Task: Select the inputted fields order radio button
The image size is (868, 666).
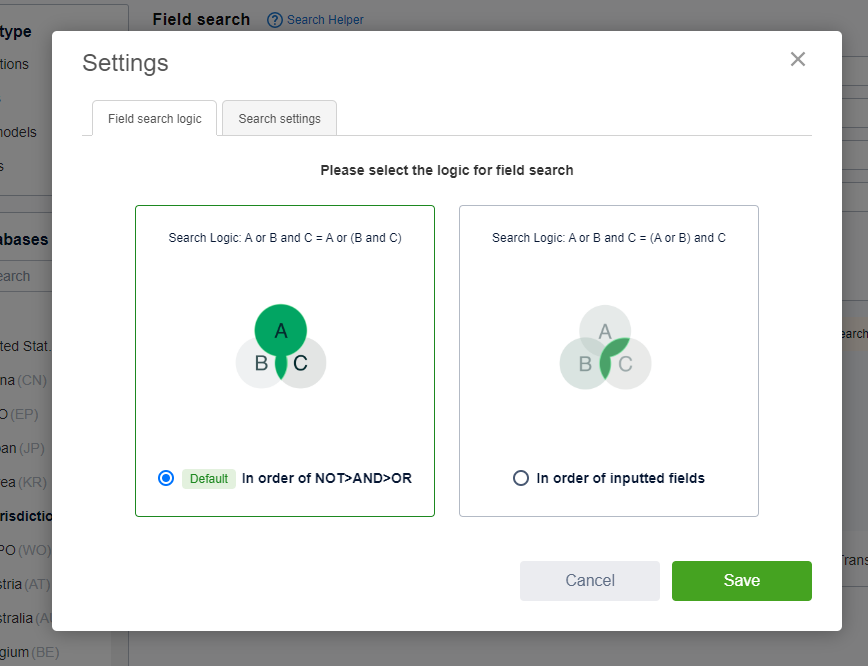Action: tap(520, 478)
